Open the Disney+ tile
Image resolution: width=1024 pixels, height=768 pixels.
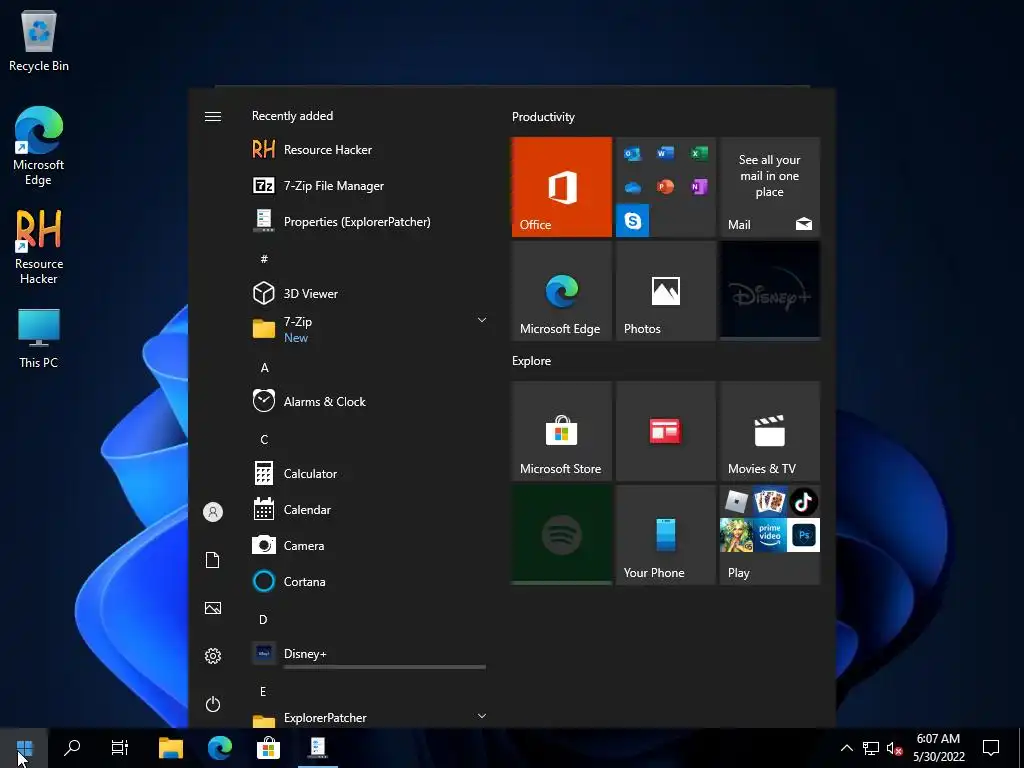point(769,291)
